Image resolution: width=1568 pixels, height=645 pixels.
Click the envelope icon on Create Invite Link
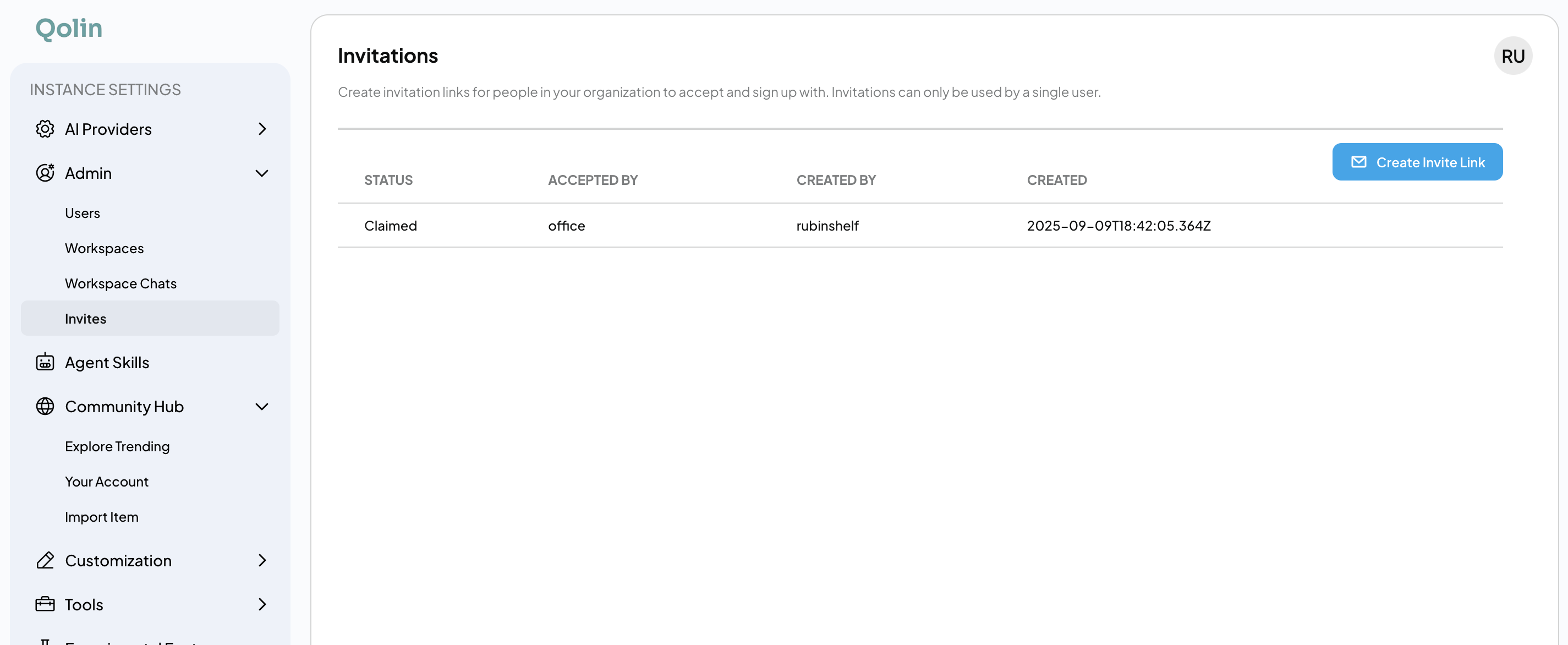click(1358, 161)
